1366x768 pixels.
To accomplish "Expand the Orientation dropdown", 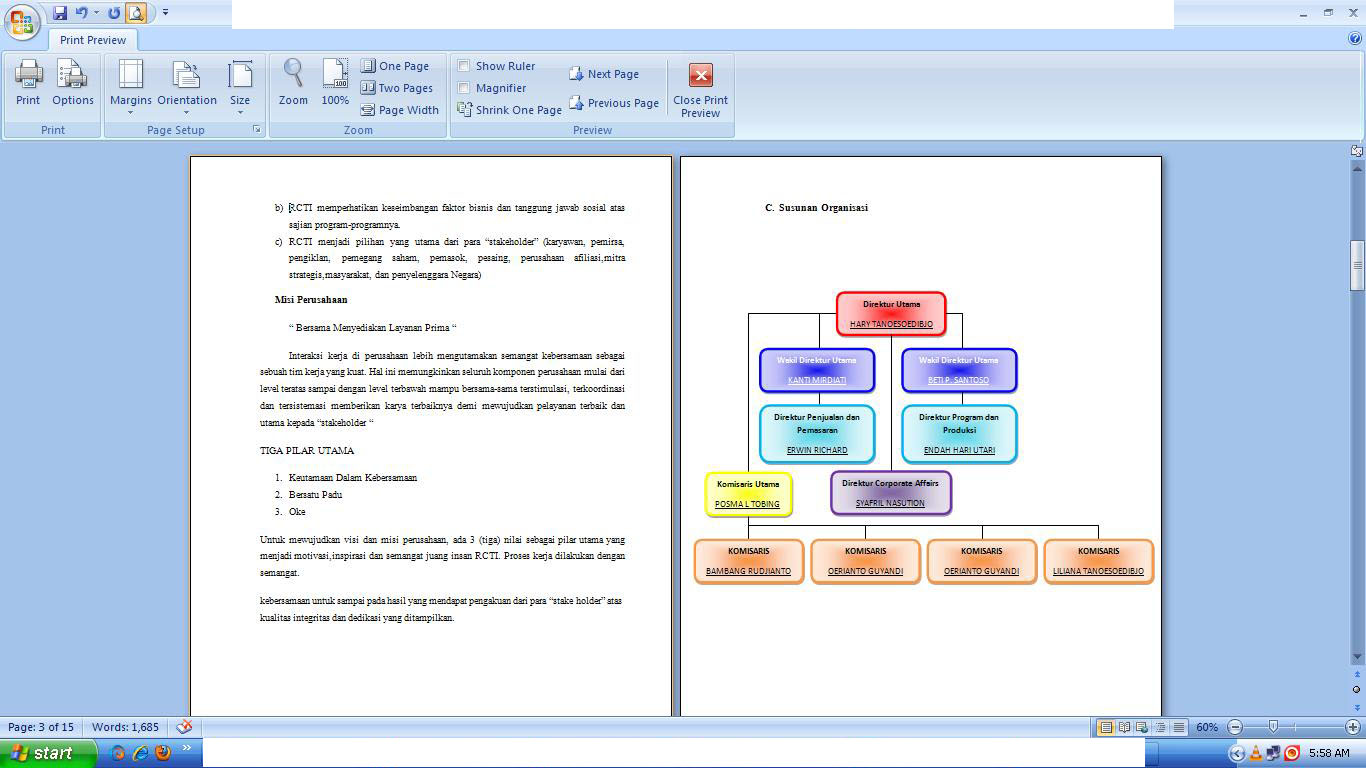I will point(187,87).
